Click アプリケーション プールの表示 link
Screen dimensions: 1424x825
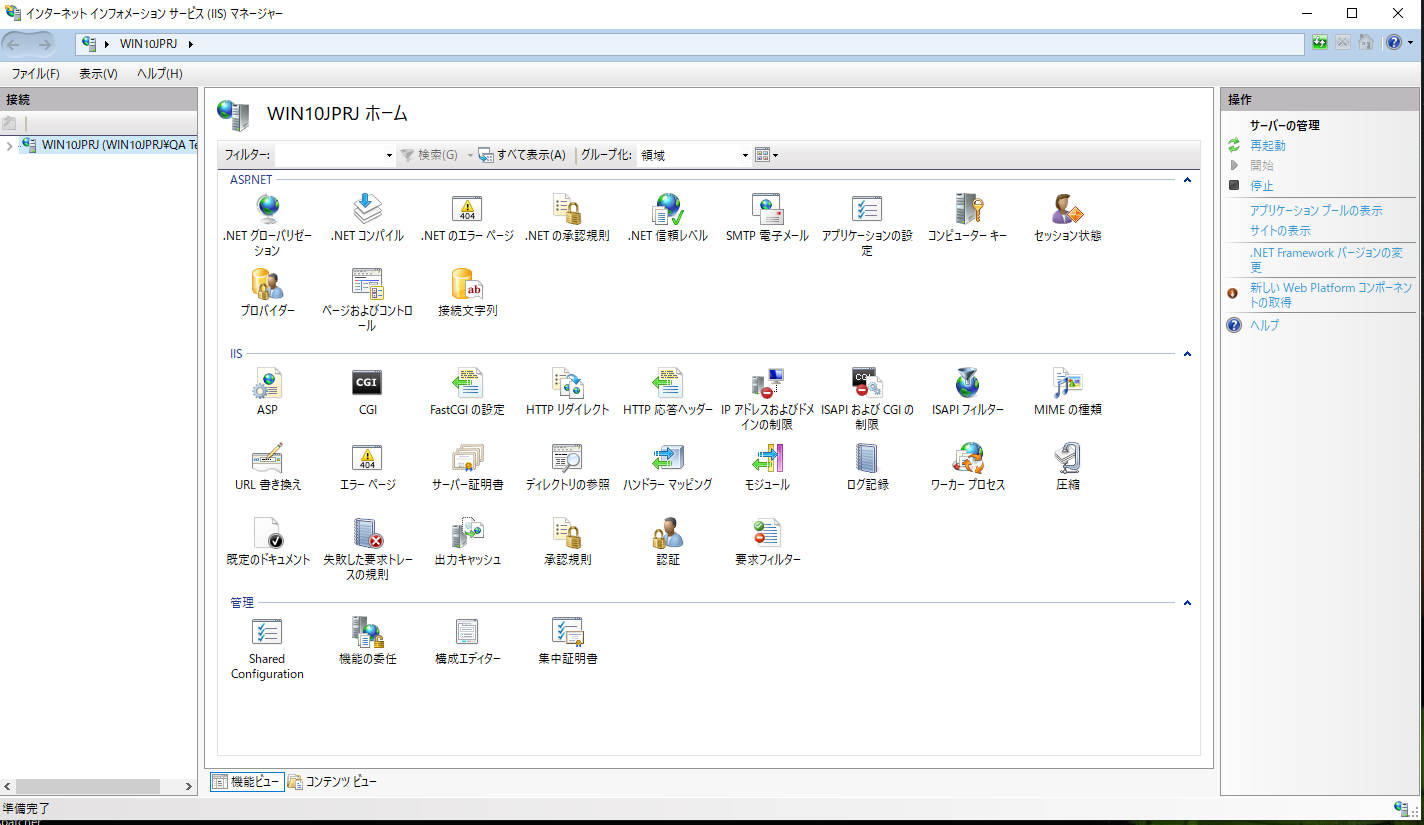coord(1315,211)
